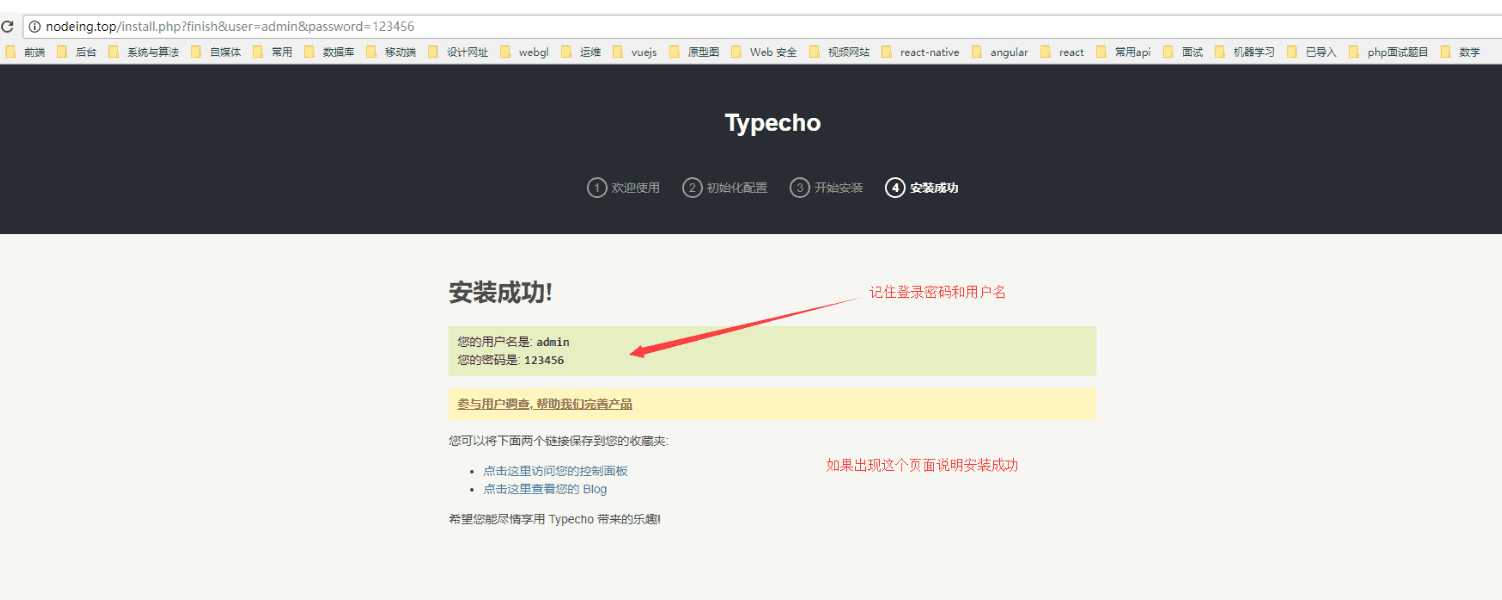Viewport: 1502px width, 600px height.
Task: Select step 4 安装成功
Action: (922, 188)
